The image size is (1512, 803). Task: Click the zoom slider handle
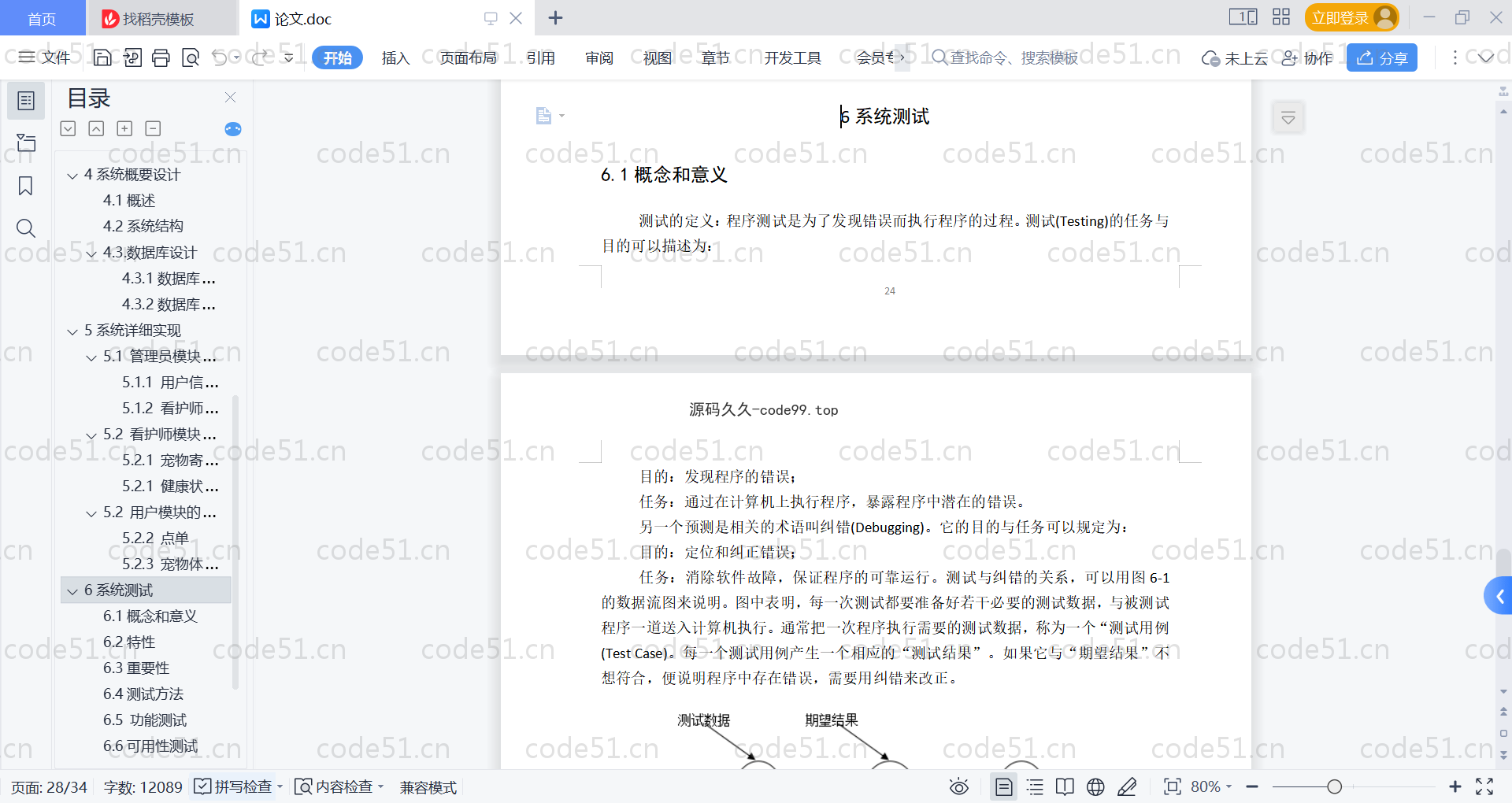tap(1334, 786)
